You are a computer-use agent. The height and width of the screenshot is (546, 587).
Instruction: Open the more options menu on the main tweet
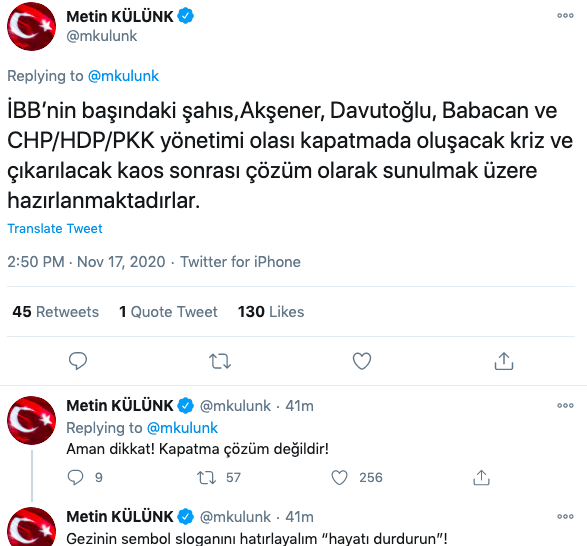[565, 15]
